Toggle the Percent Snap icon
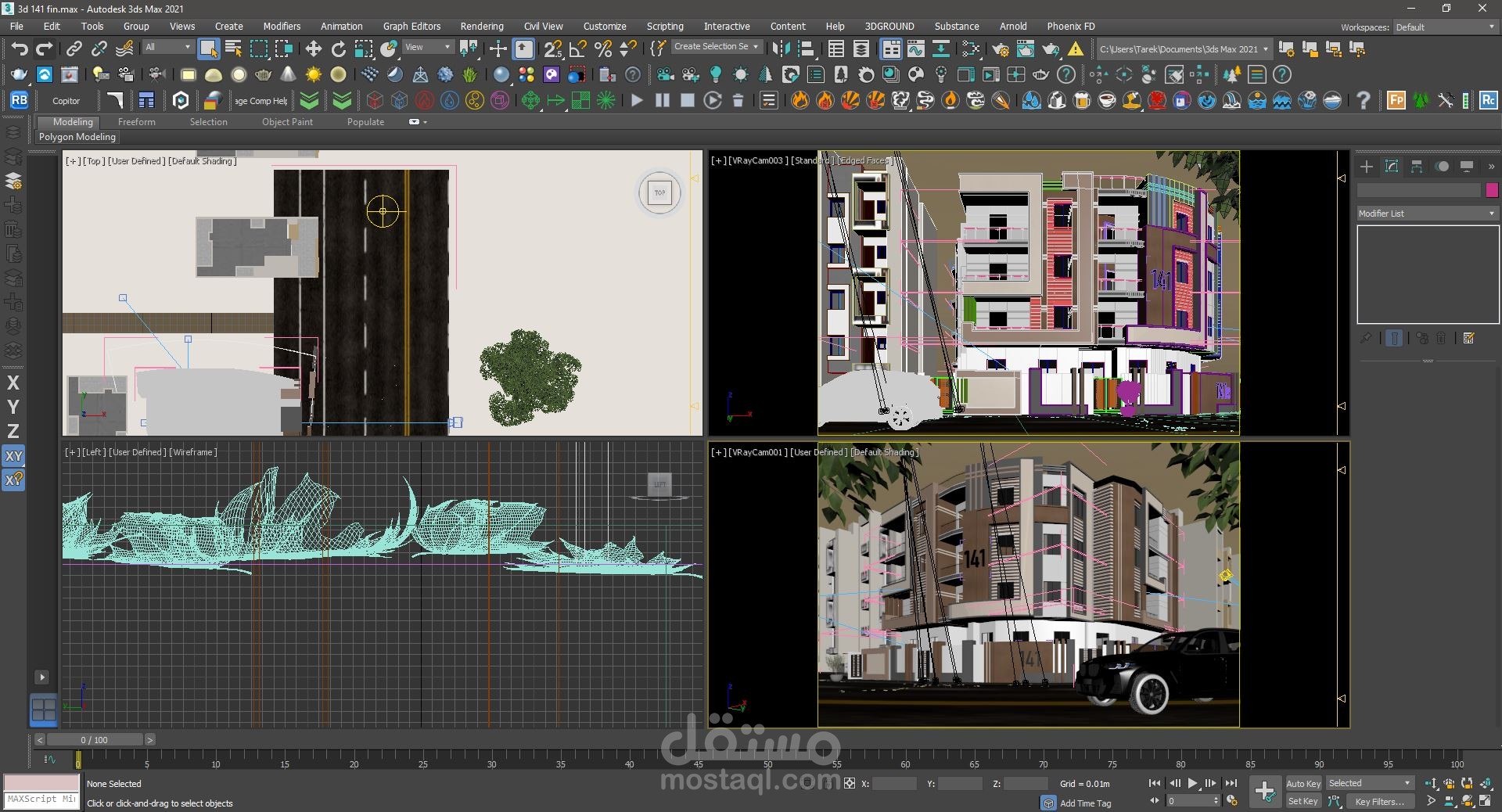 pyautogui.click(x=603, y=49)
